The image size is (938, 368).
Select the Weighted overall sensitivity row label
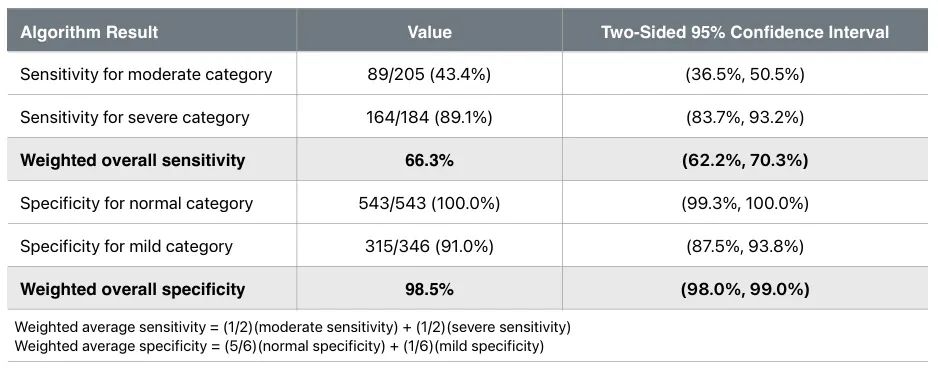pyautogui.click(x=132, y=160)
